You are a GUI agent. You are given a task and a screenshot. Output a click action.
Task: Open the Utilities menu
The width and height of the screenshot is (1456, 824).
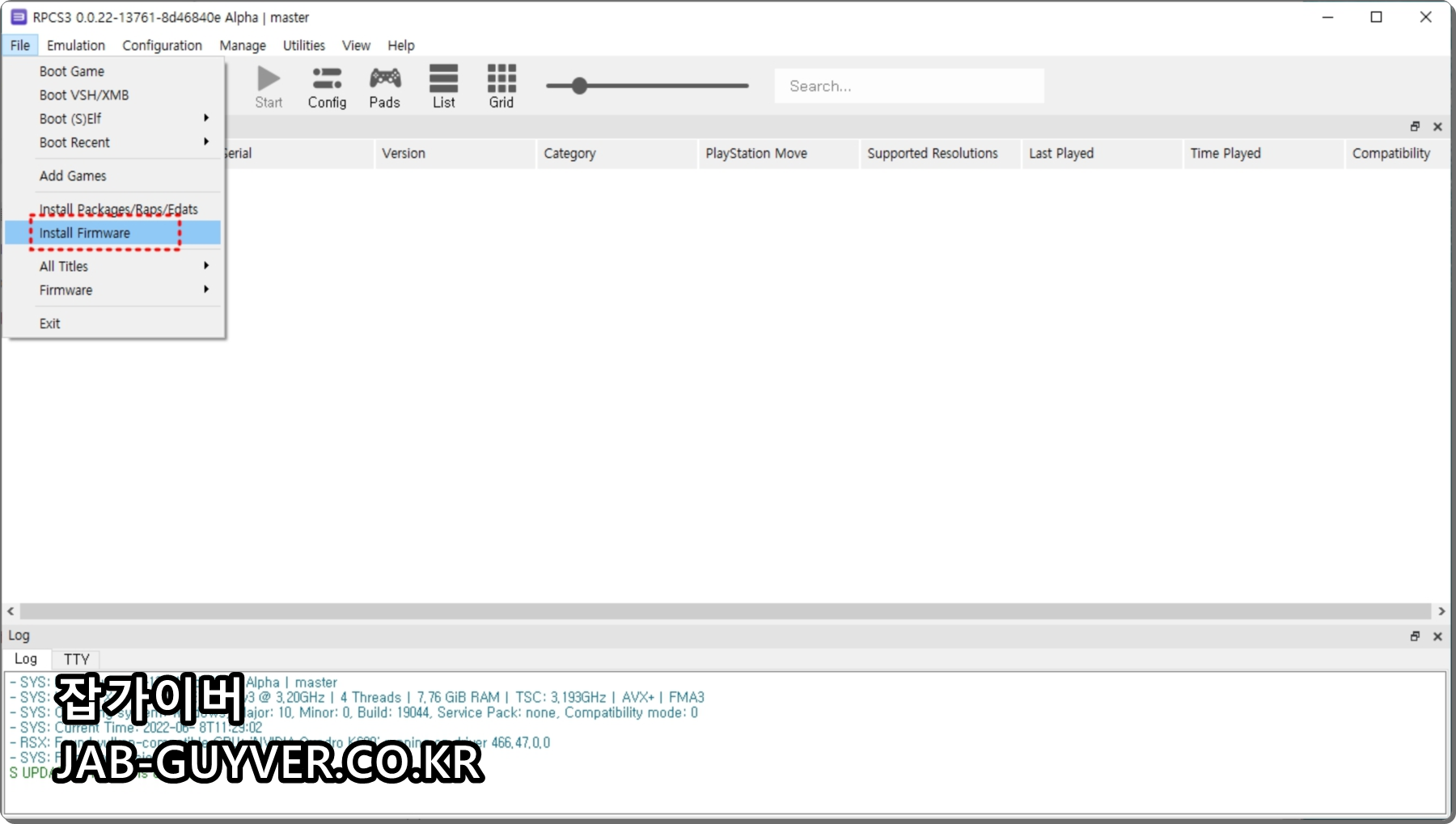[304, 45]
